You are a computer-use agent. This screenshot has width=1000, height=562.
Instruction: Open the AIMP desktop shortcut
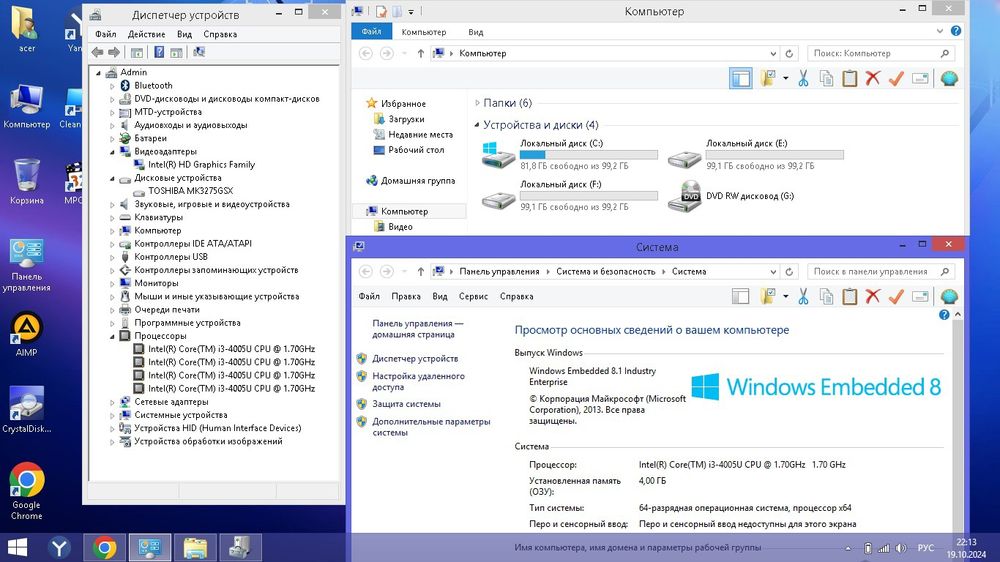tap(26, 328)
